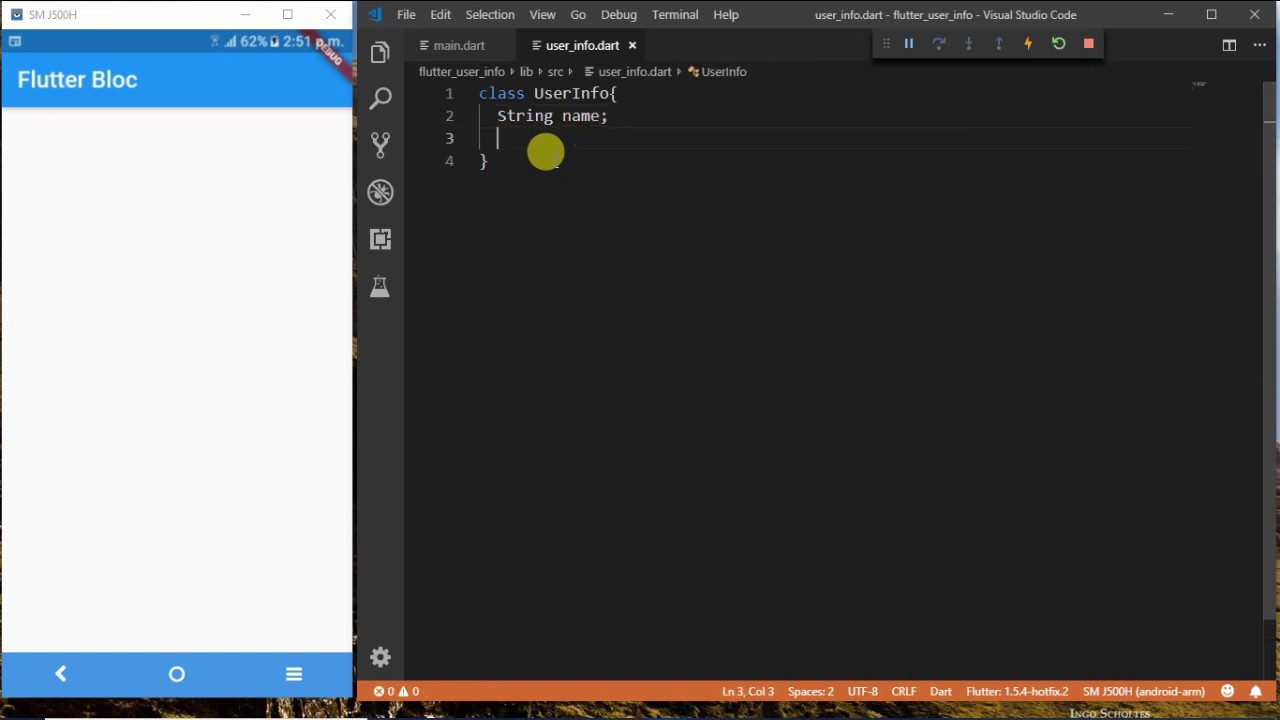
Task: Select device SM J500H (android-arm)
Action: 1144,692
